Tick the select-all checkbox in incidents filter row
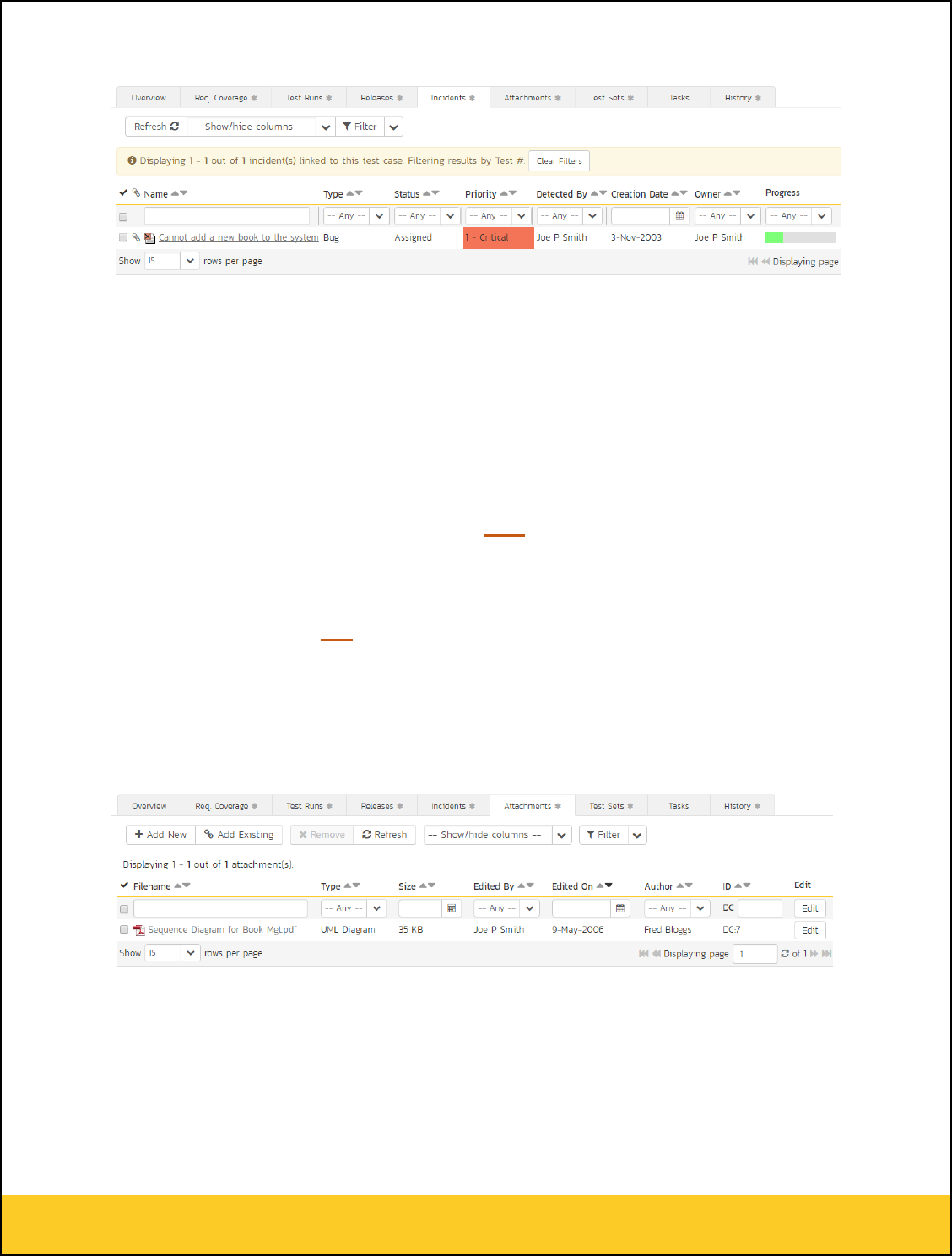Viewport: 952px width, 1256px height. coord(123,217)
